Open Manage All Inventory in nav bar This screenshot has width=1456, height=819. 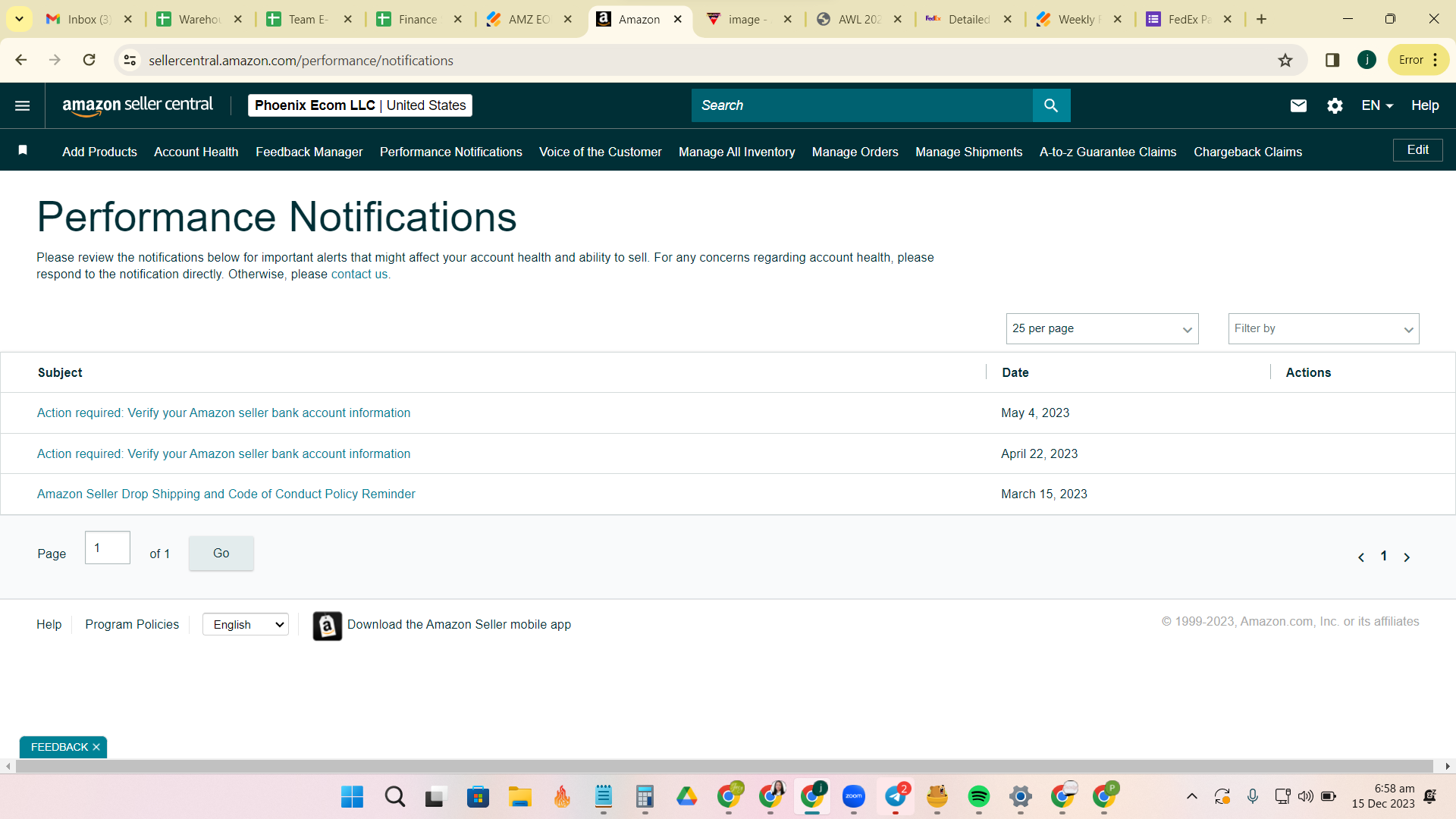[x=737, y=152]
